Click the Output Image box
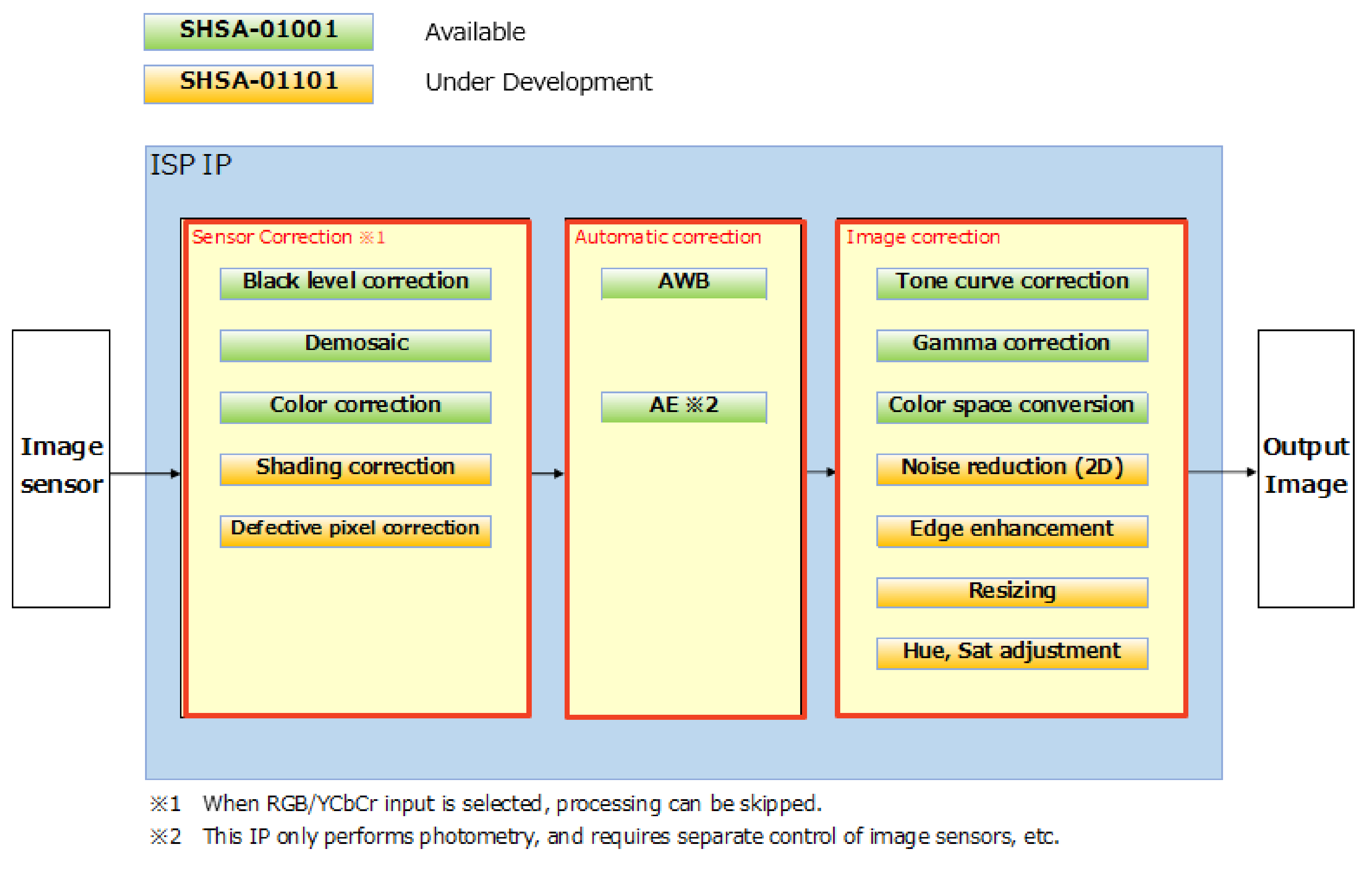This screenshot has width=1372, height=880. [x=1305, y=469]
